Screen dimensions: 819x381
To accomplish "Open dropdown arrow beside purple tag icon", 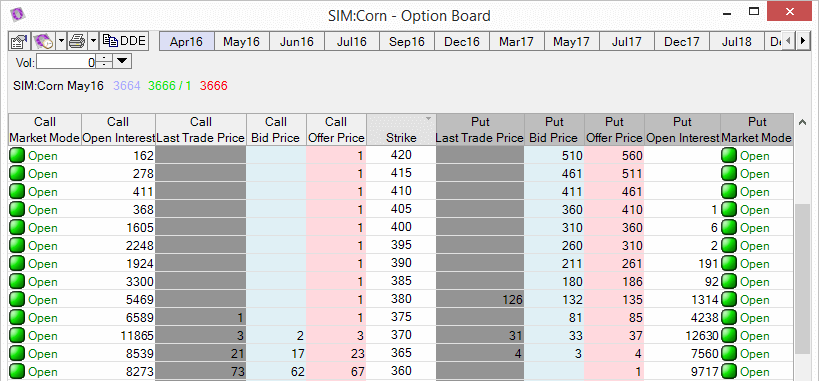I will pos(61,41).
